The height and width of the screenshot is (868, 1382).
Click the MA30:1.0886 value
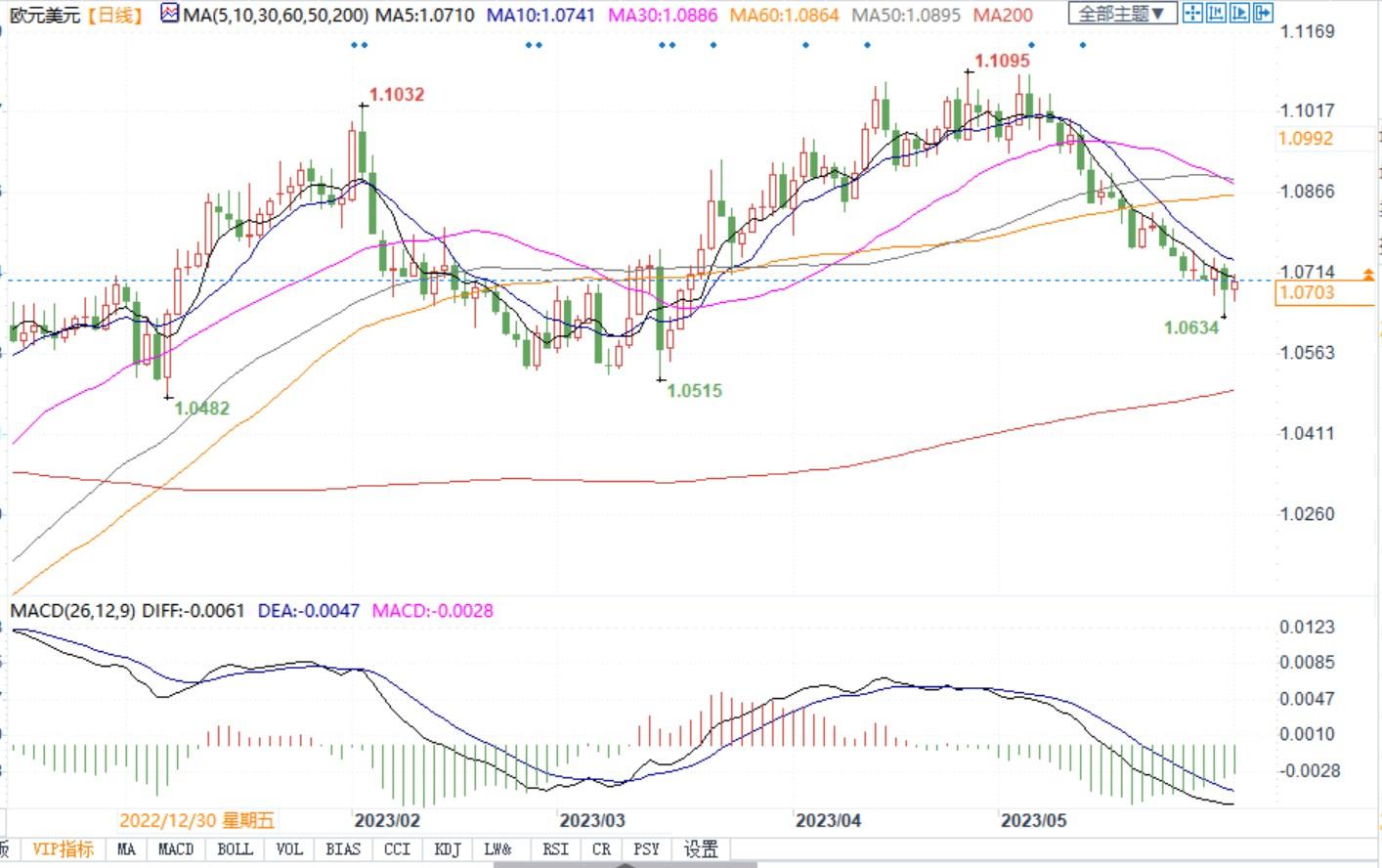(663, 15)
